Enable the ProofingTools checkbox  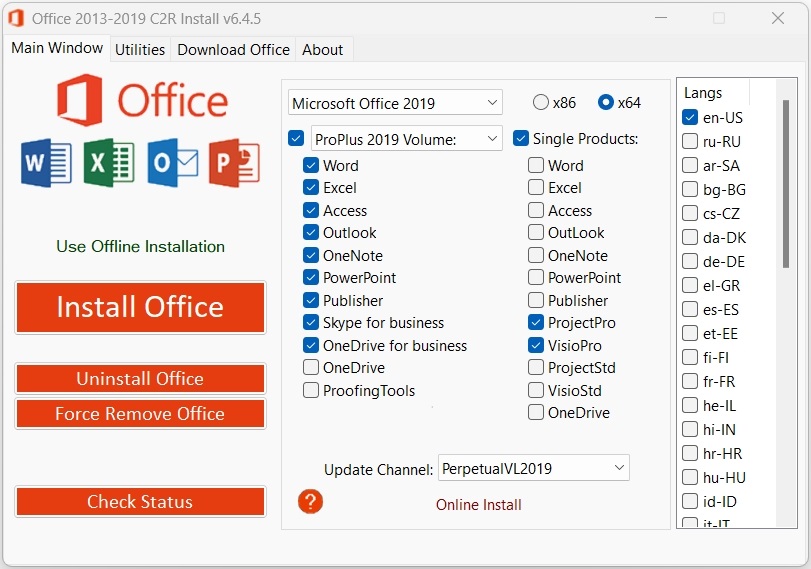coord(310,391)
